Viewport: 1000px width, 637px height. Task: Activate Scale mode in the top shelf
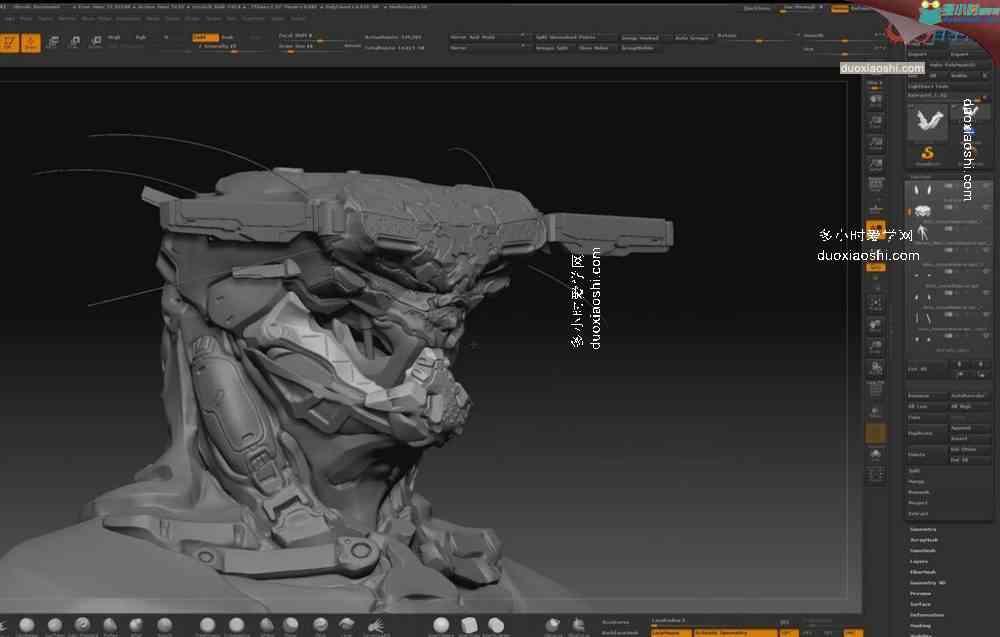coord(75,42)
